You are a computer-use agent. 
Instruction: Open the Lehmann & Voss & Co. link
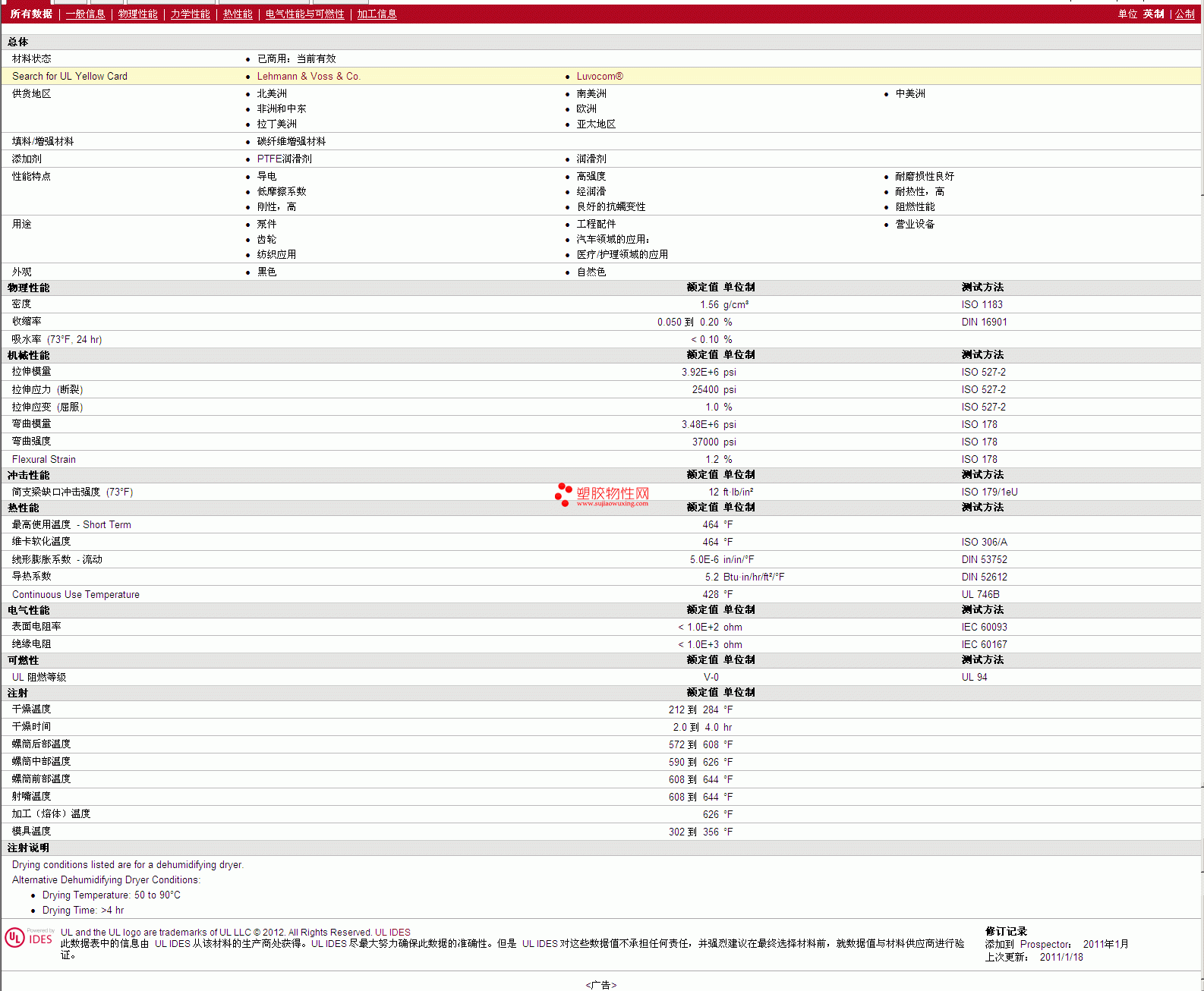pos(308,76)
